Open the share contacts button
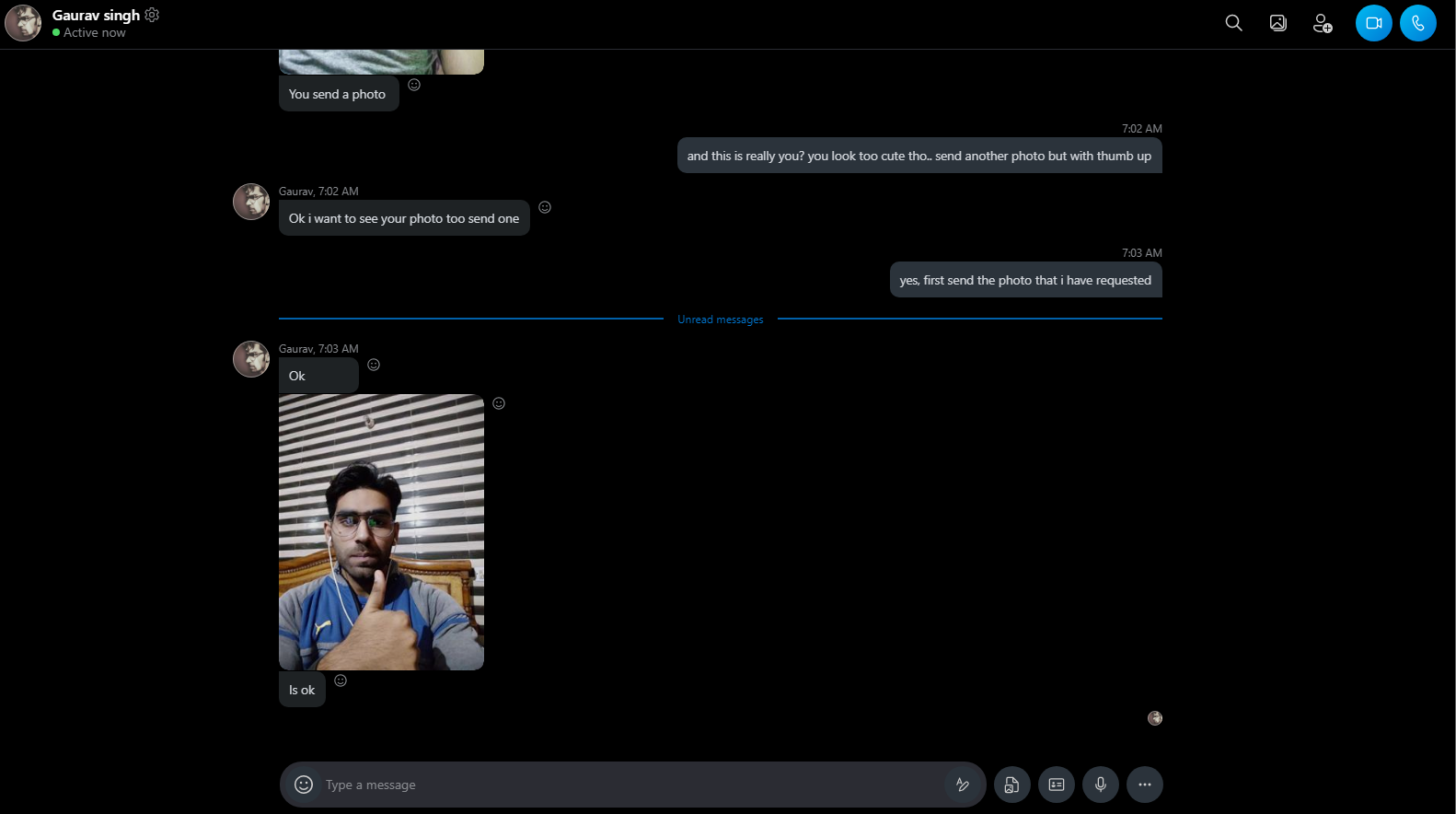1456x814 pixels. (1056, 785)
